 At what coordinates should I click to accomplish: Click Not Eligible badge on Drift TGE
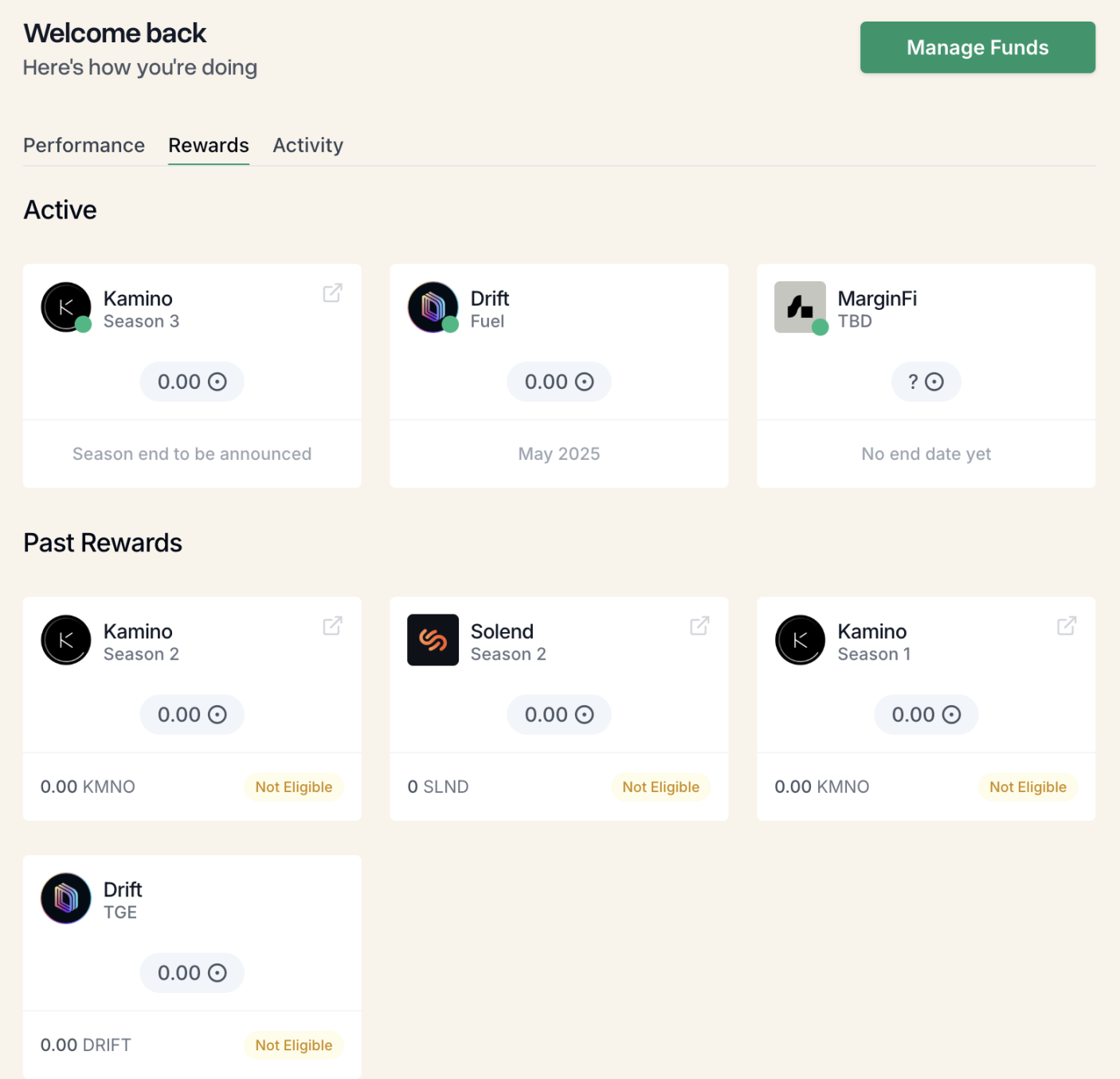293,1046
